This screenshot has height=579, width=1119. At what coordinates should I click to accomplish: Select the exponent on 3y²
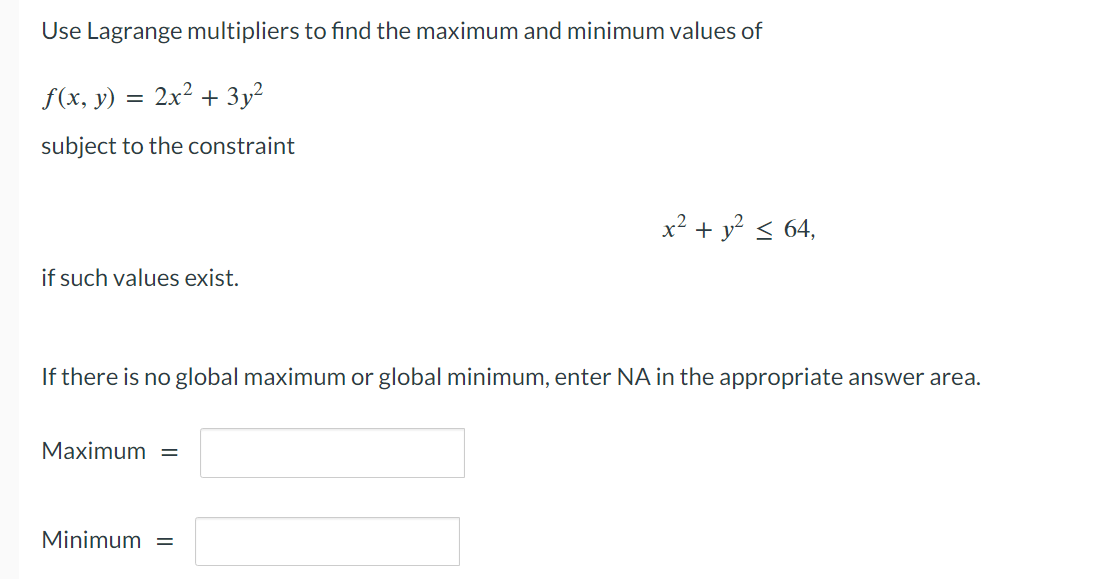258,88
